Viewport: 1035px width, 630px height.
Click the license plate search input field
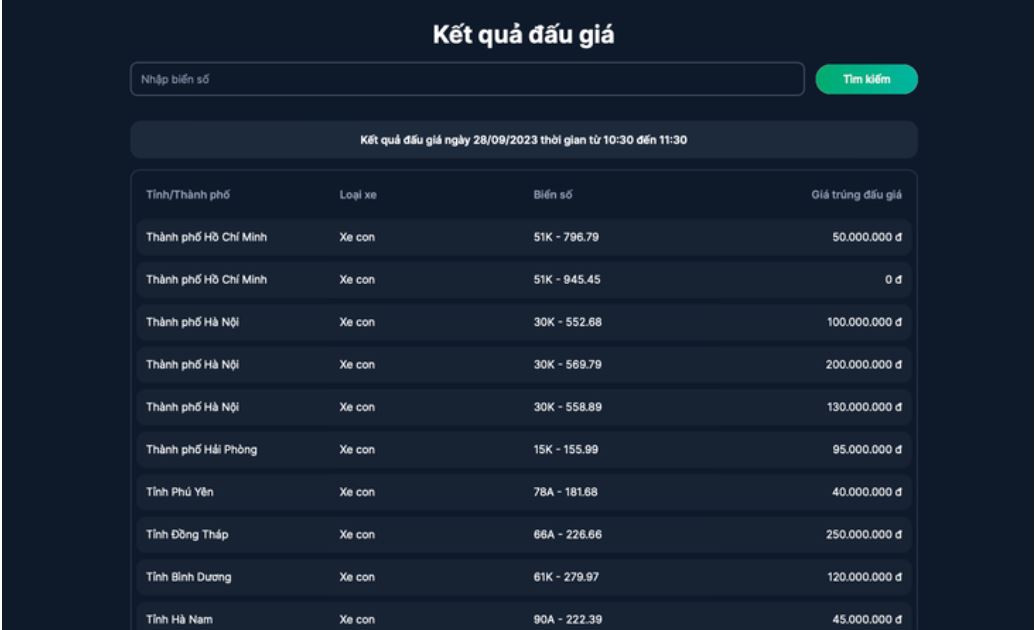pyautogui.click(x=467, y=79)
